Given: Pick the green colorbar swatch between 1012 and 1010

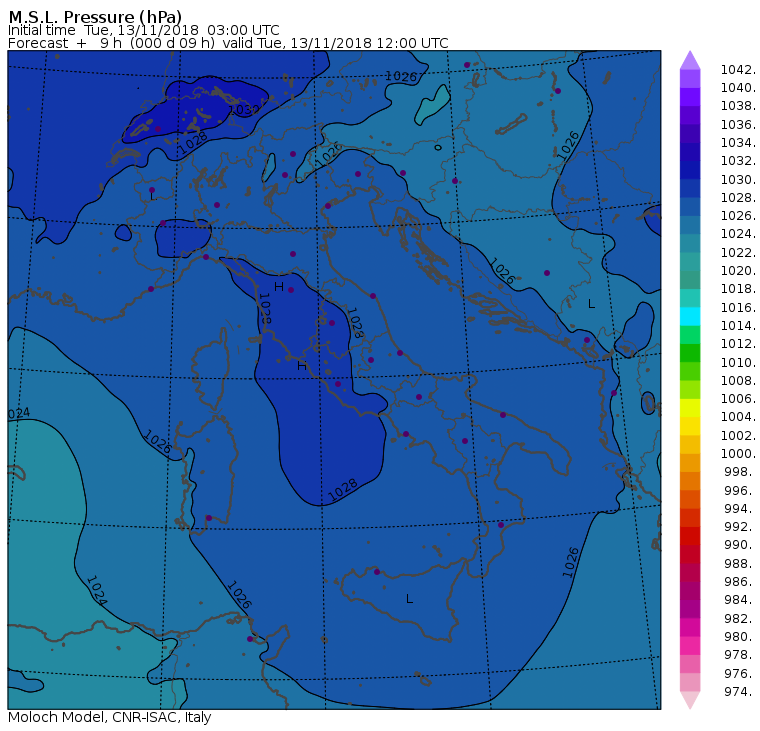Looking at the screenshot, I should coord(690,353).
